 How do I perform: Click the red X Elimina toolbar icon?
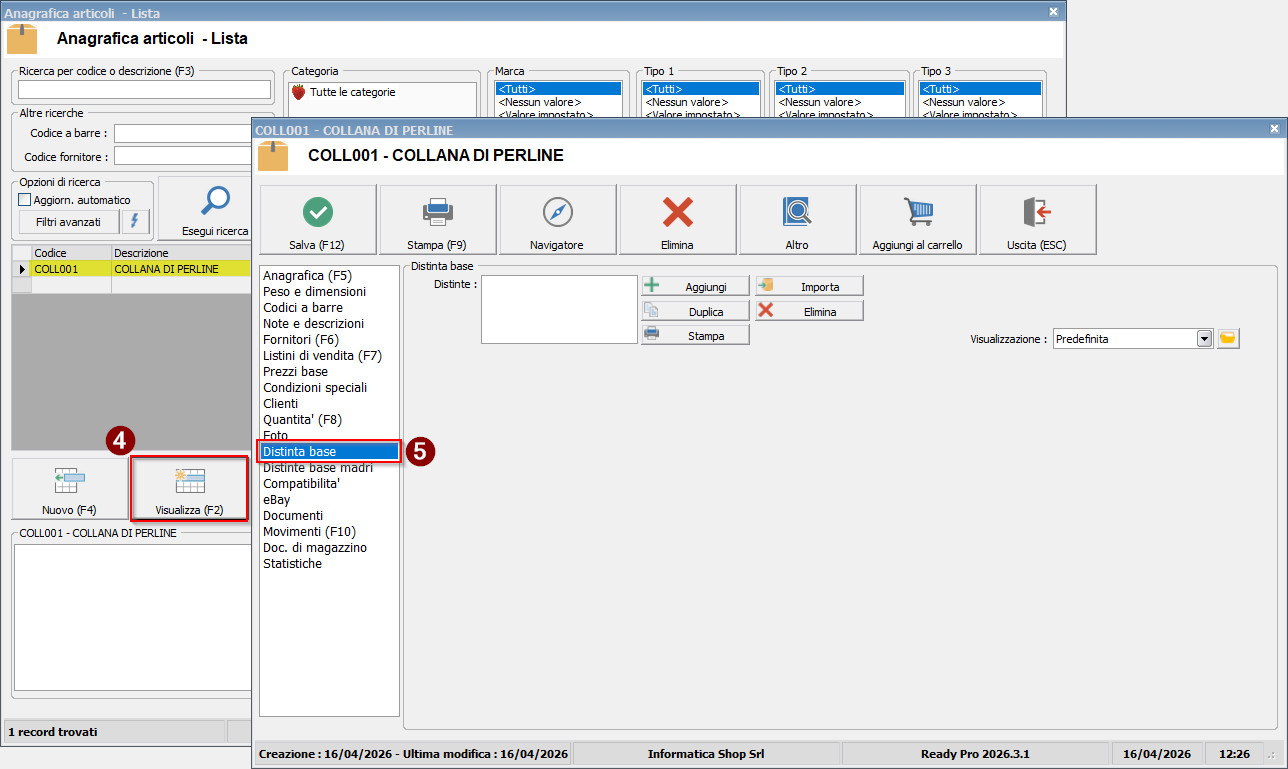[677, 211]
